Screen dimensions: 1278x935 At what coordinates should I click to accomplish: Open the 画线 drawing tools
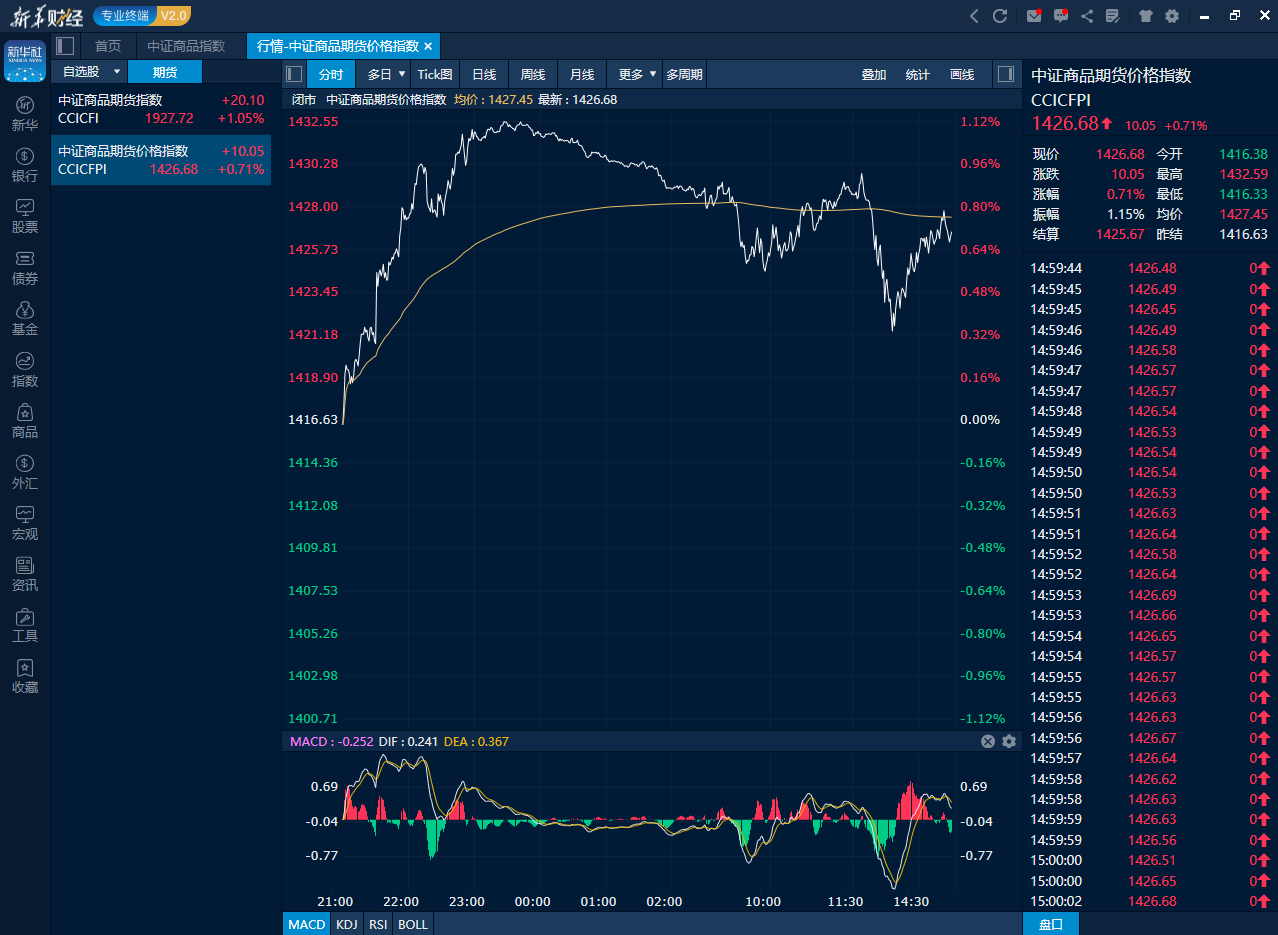tap(960, 73)
